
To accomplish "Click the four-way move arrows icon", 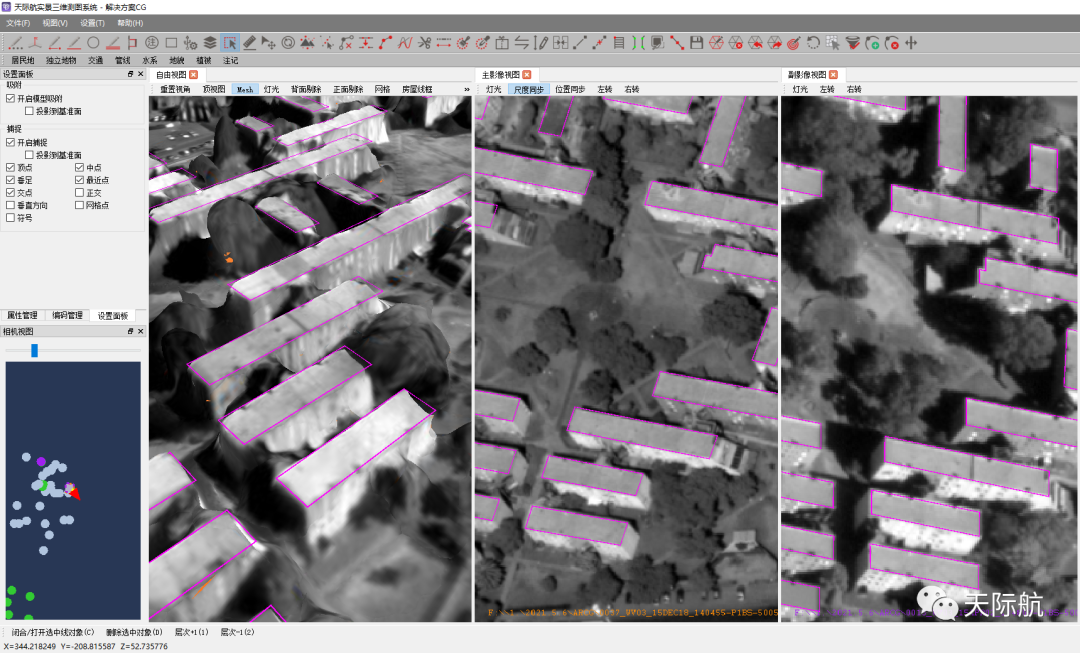I will pyautogui.click(x=910, y=43).
